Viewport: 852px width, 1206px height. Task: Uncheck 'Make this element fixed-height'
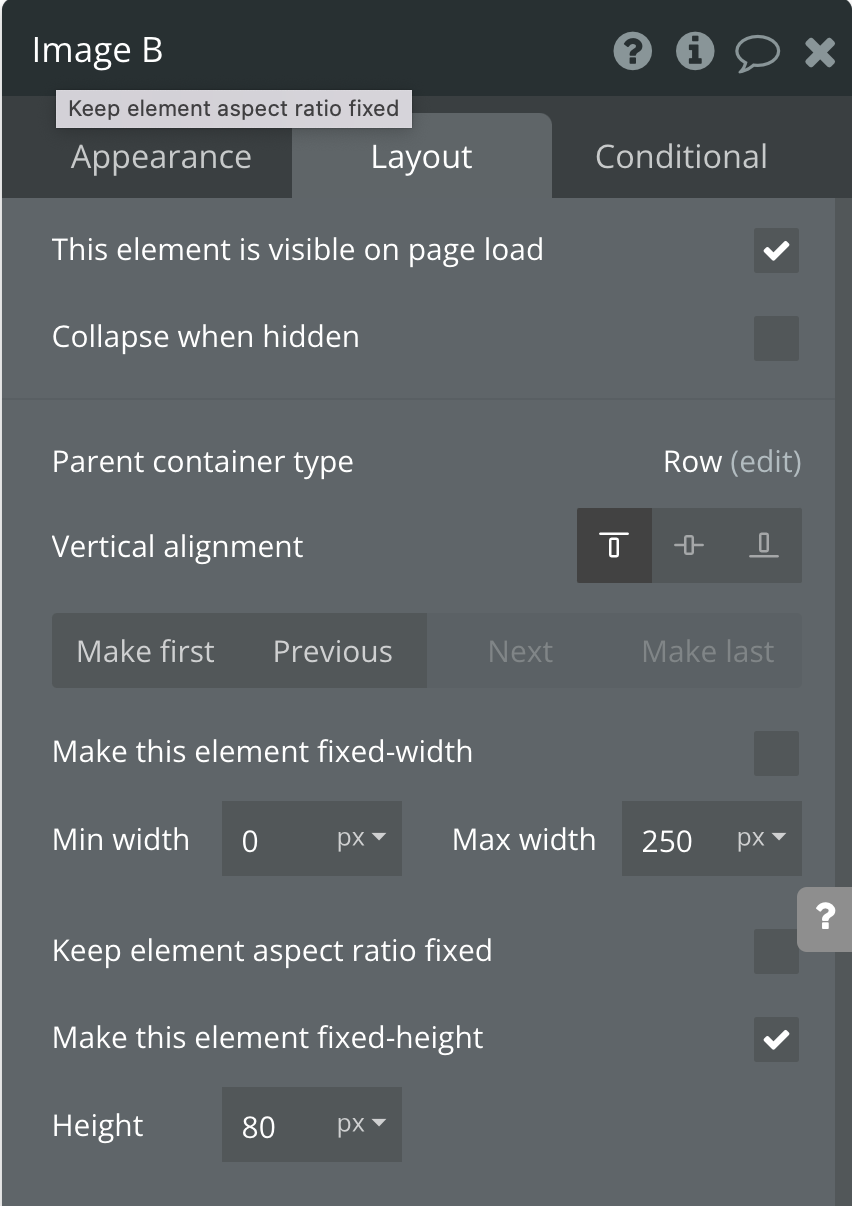click(776, 1039)
